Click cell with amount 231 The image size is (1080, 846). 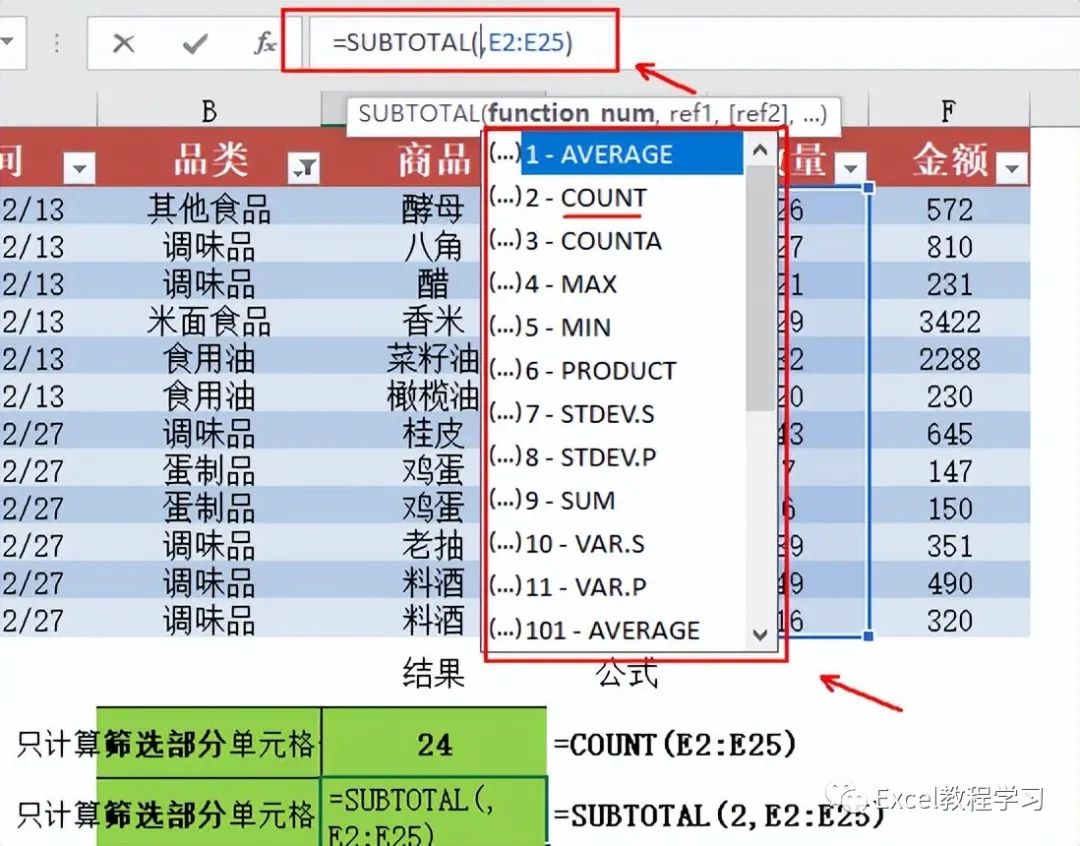pyautogui.click(x=950, y=283)
